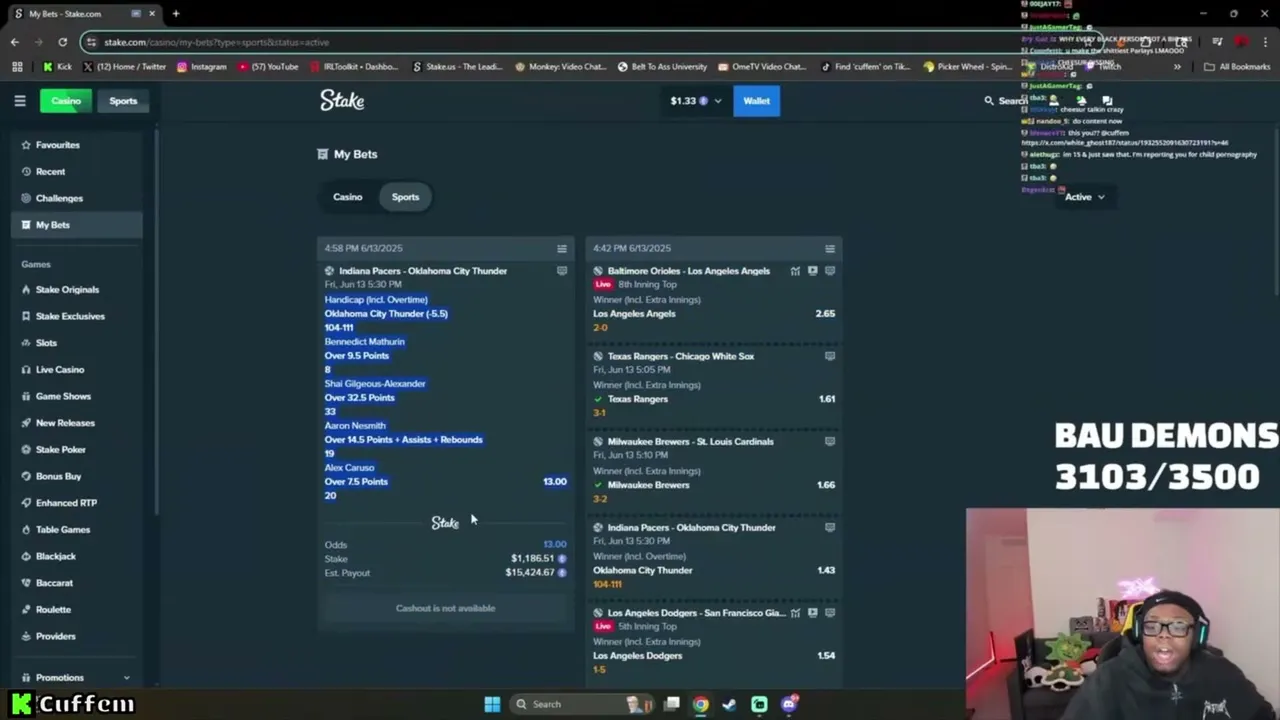Select the Sports tab under My Bets
This screenshot has width=1280, height=720.
click(x=405, y=197)
